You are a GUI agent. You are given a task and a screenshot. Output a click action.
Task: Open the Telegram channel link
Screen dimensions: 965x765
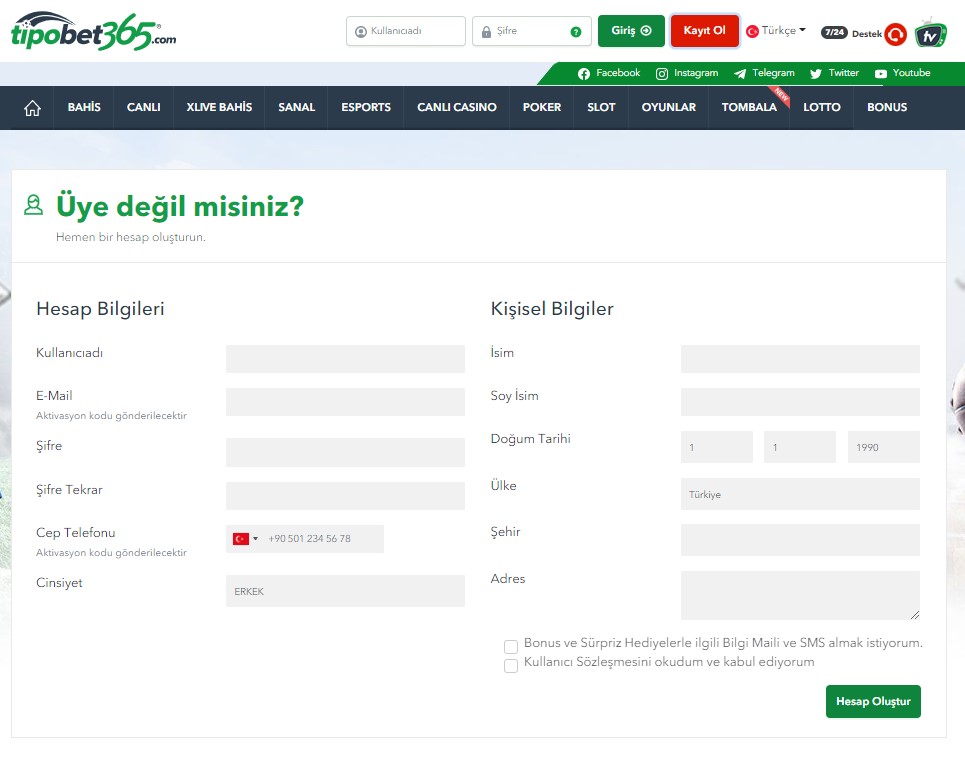click(764, 73)
